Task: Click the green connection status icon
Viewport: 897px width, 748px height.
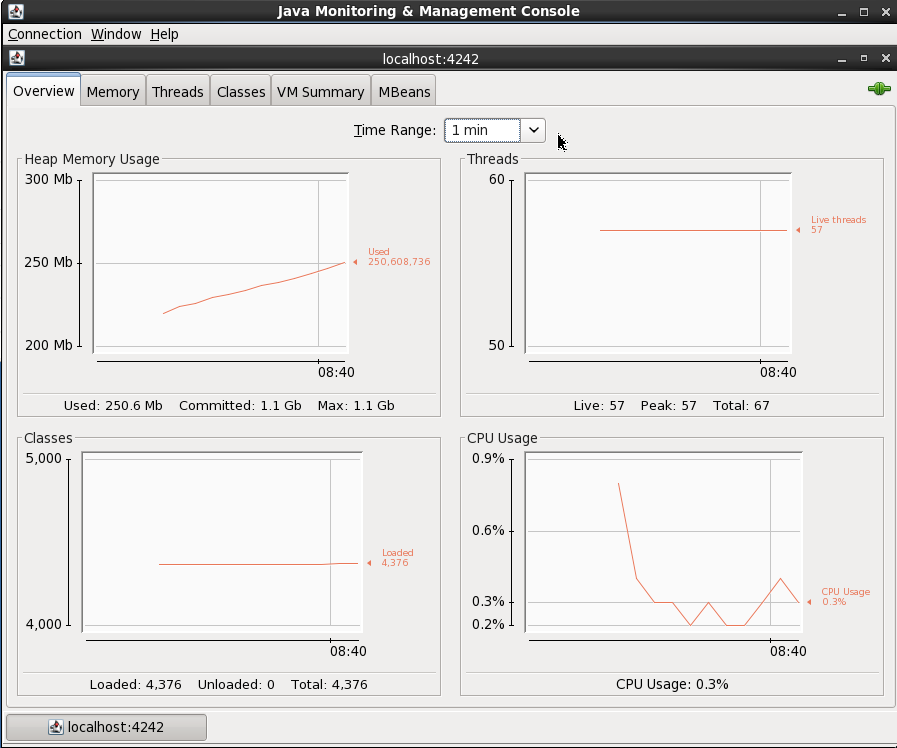Action: pyautogui.click(x=879, y=89)
